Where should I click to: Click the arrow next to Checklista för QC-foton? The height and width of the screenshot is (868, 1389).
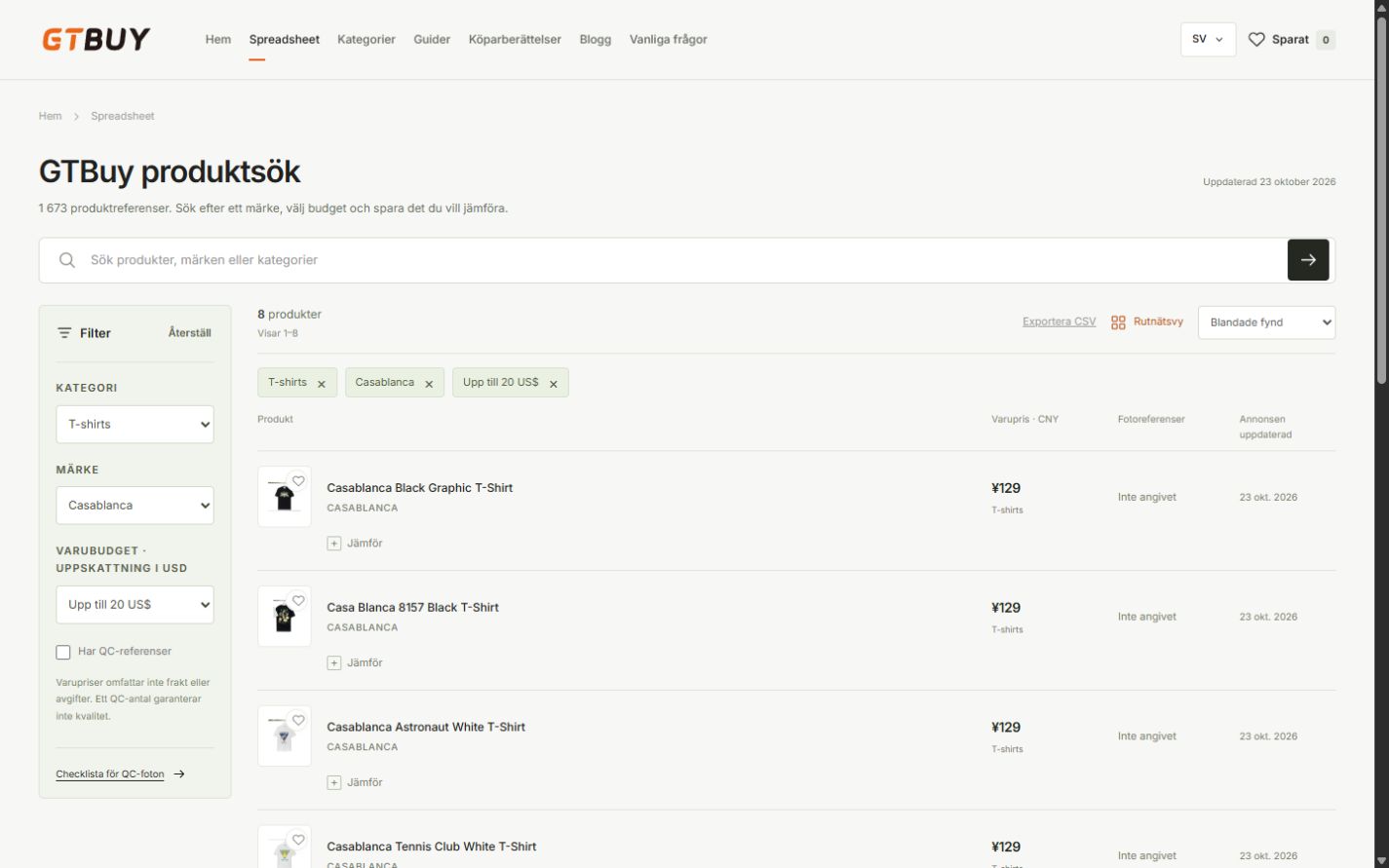tap(179, 774)
